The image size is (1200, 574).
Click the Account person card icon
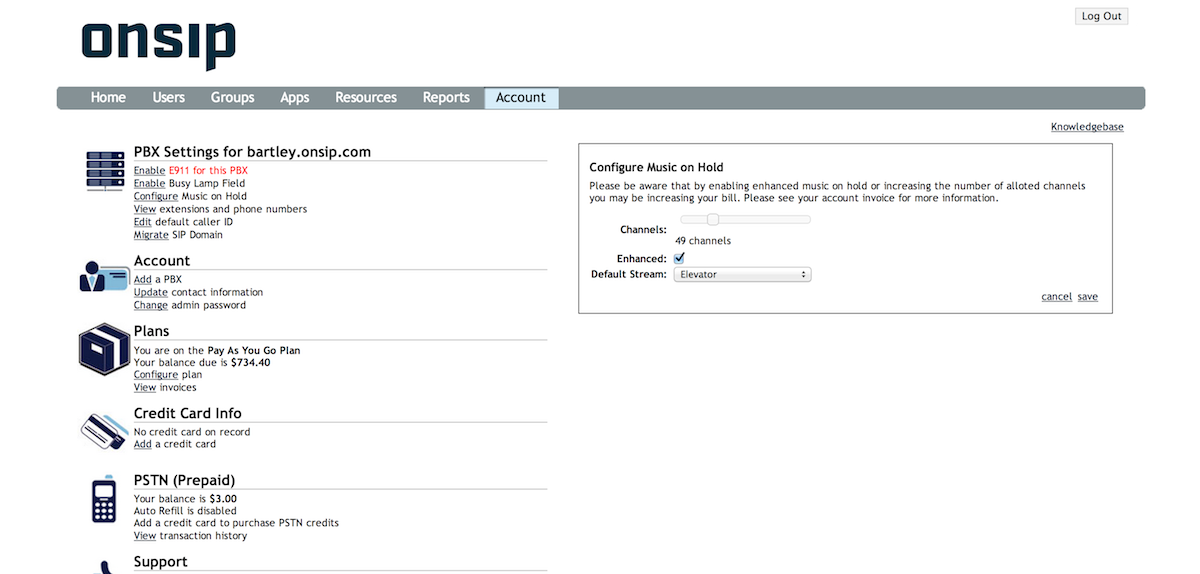105,275
